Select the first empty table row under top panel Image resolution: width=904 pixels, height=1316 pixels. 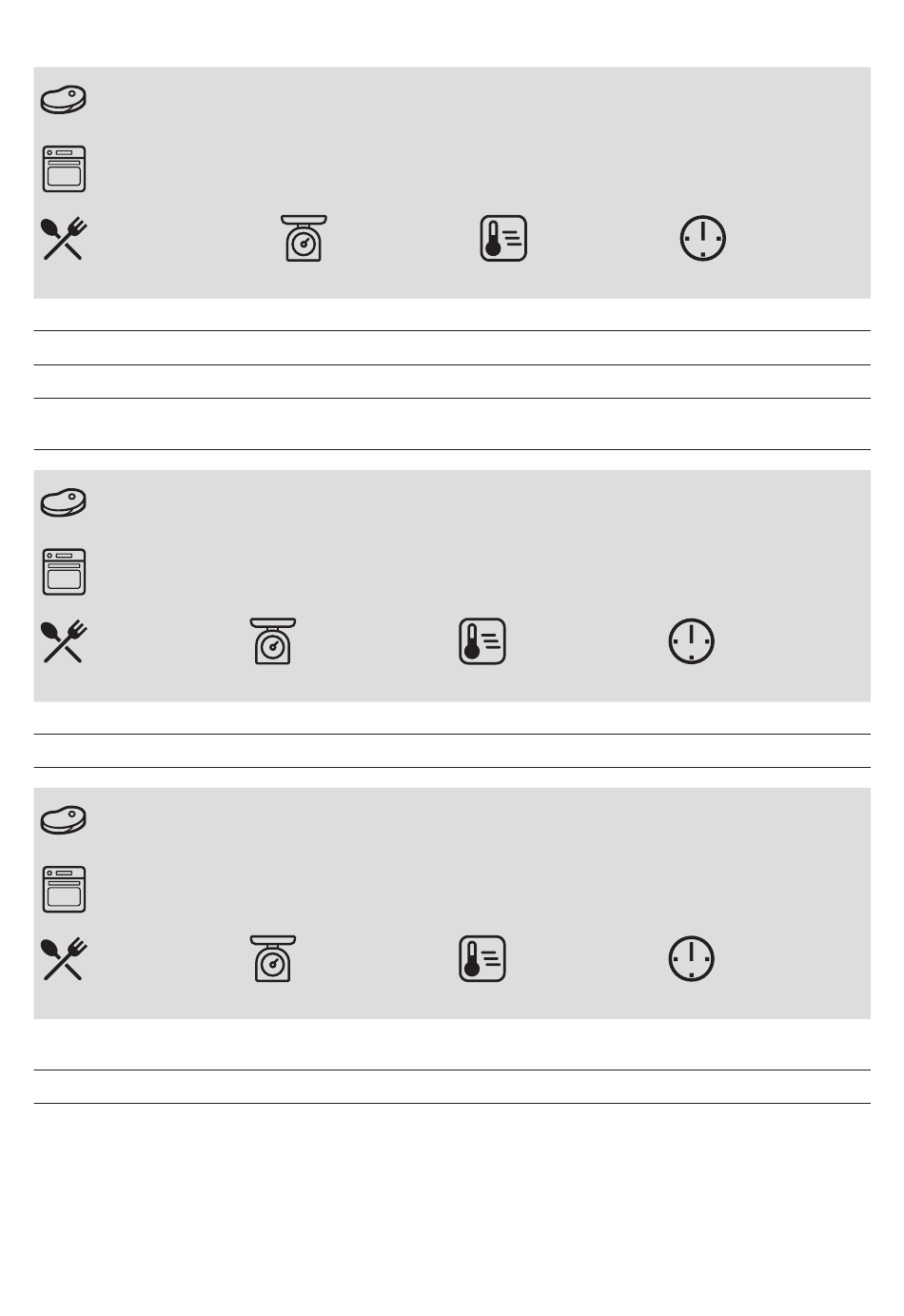click(452, 315)
